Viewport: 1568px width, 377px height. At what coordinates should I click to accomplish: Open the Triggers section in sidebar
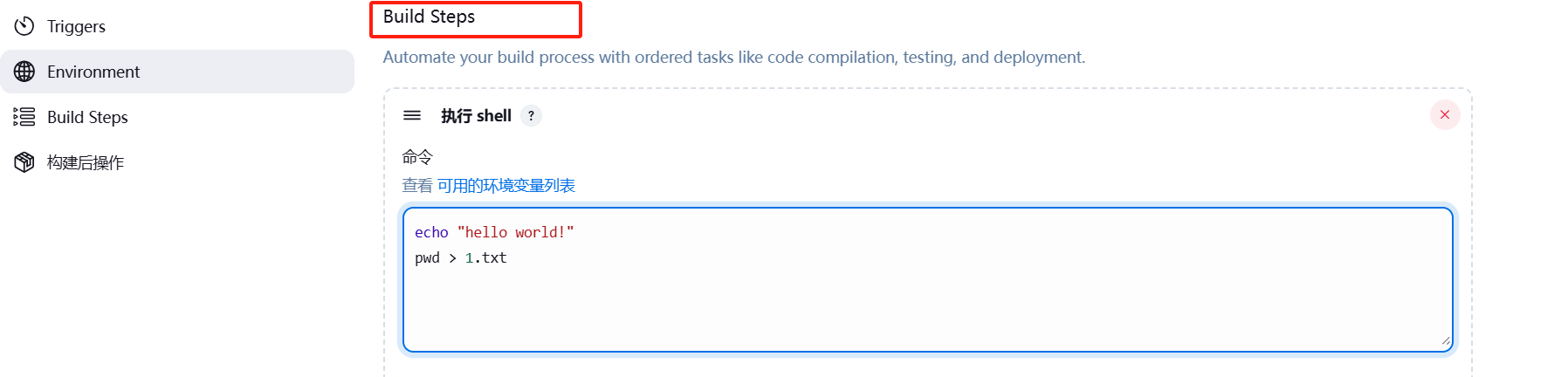[x=177, y=26]
